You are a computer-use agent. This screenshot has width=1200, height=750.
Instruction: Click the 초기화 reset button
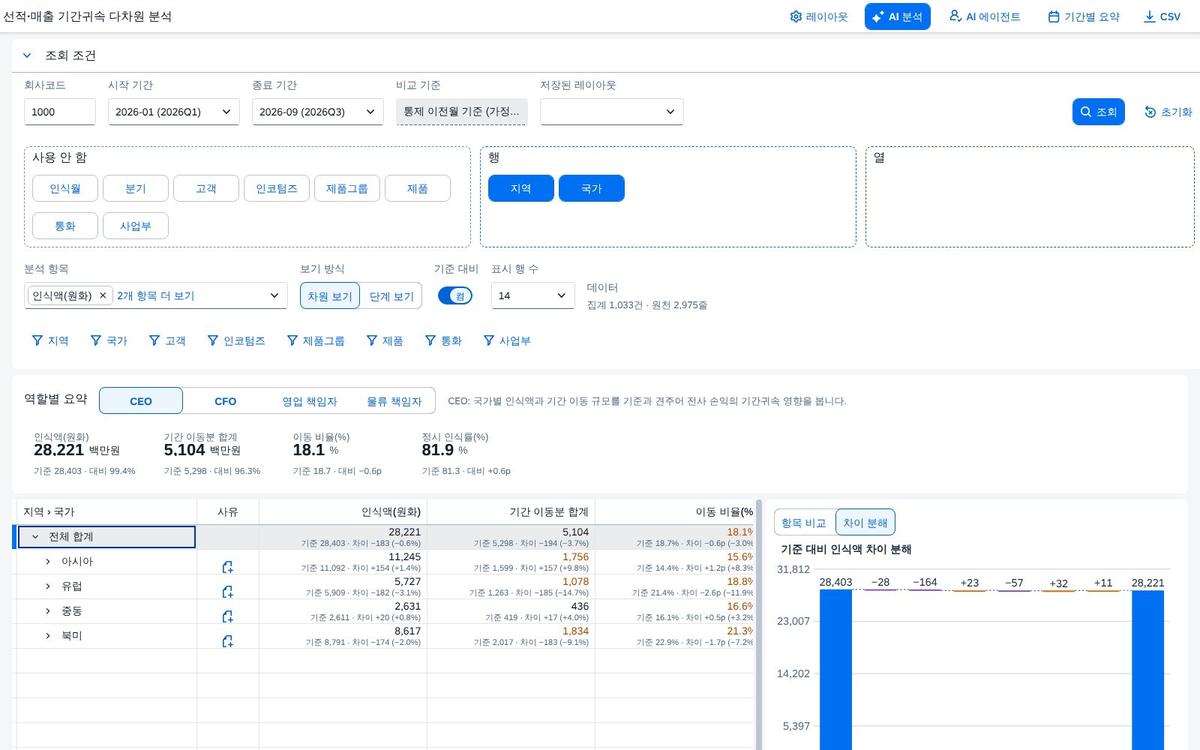[x=1168, y=112]
